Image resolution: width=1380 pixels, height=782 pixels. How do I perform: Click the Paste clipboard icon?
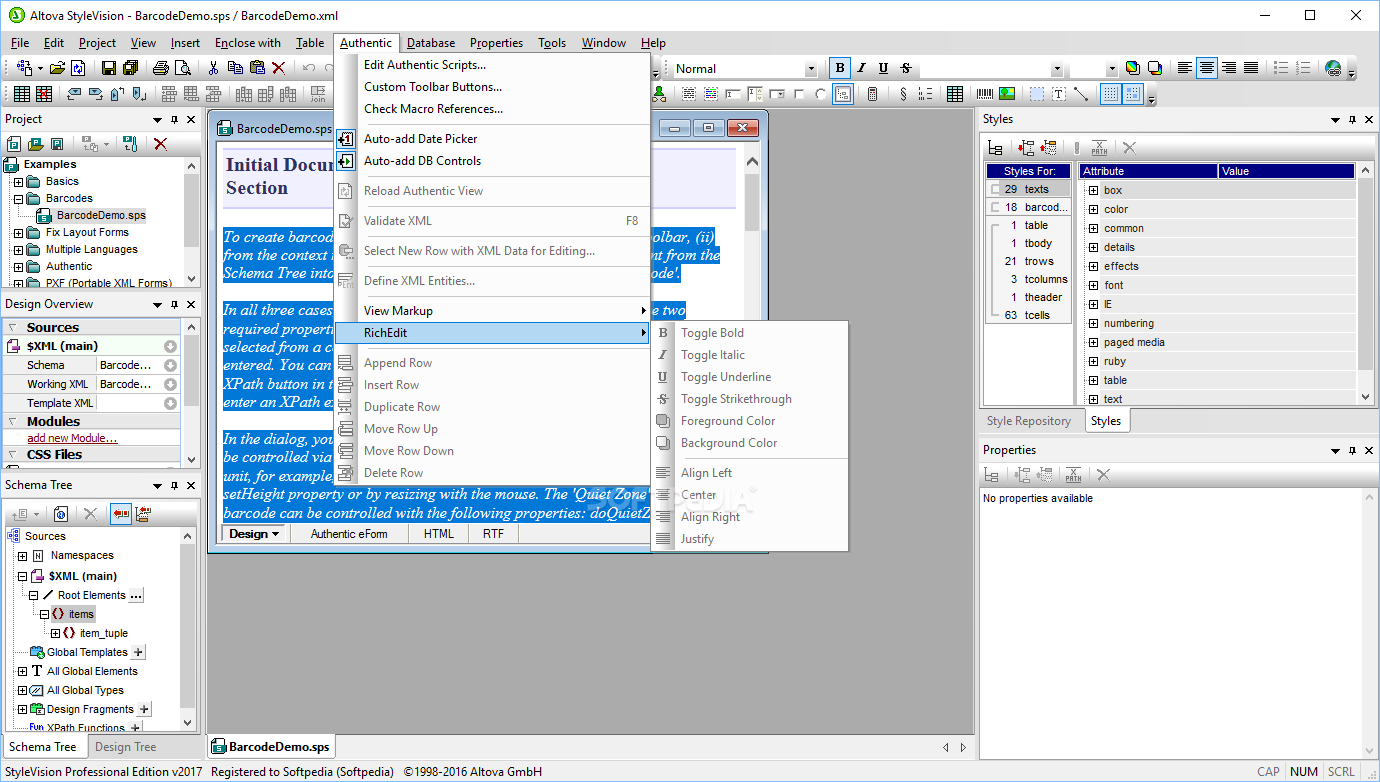pos(257,68)
